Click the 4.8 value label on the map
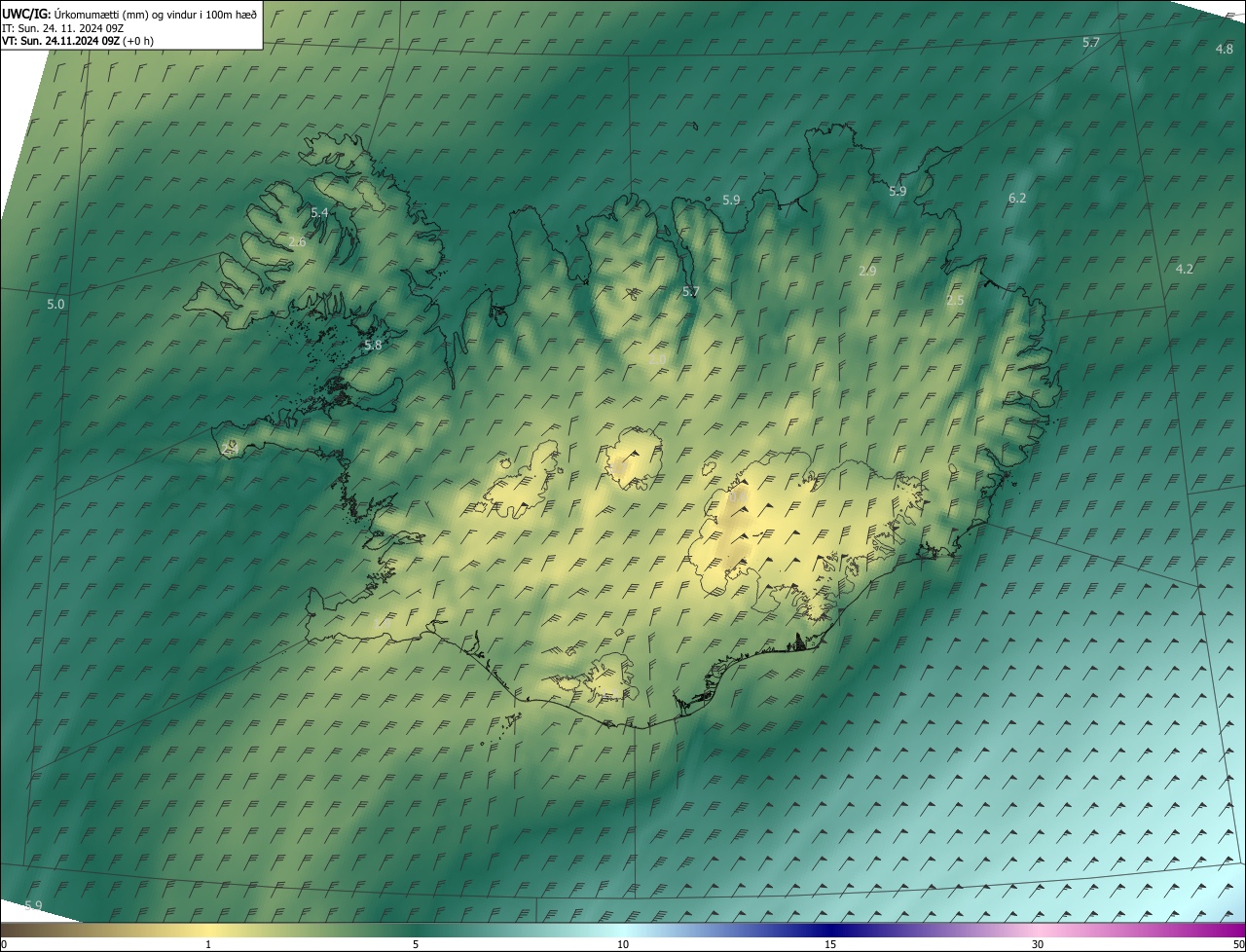 [x=1225, y=49]
